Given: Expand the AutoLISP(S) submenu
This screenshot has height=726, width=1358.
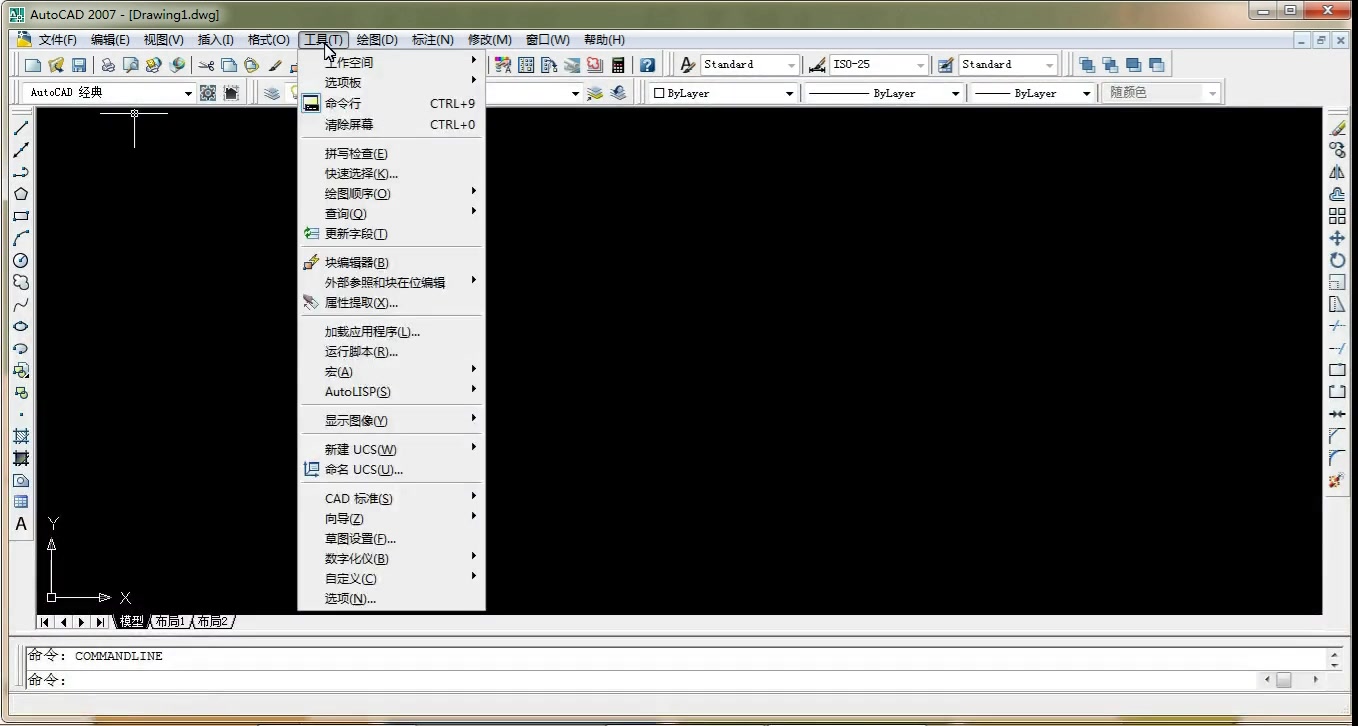Looking at the screenshot, I should (392, 392).
